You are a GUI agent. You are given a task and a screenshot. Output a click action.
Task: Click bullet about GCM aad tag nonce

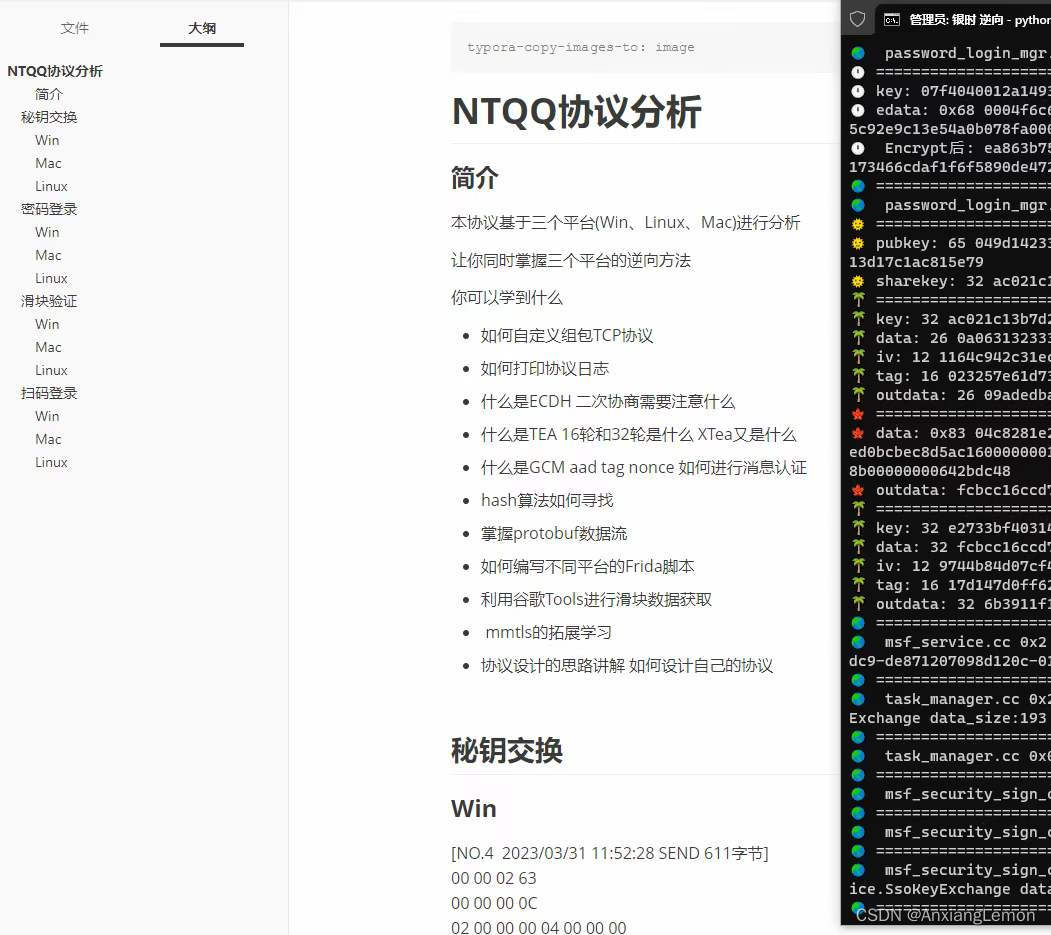[x=643, y=467]
